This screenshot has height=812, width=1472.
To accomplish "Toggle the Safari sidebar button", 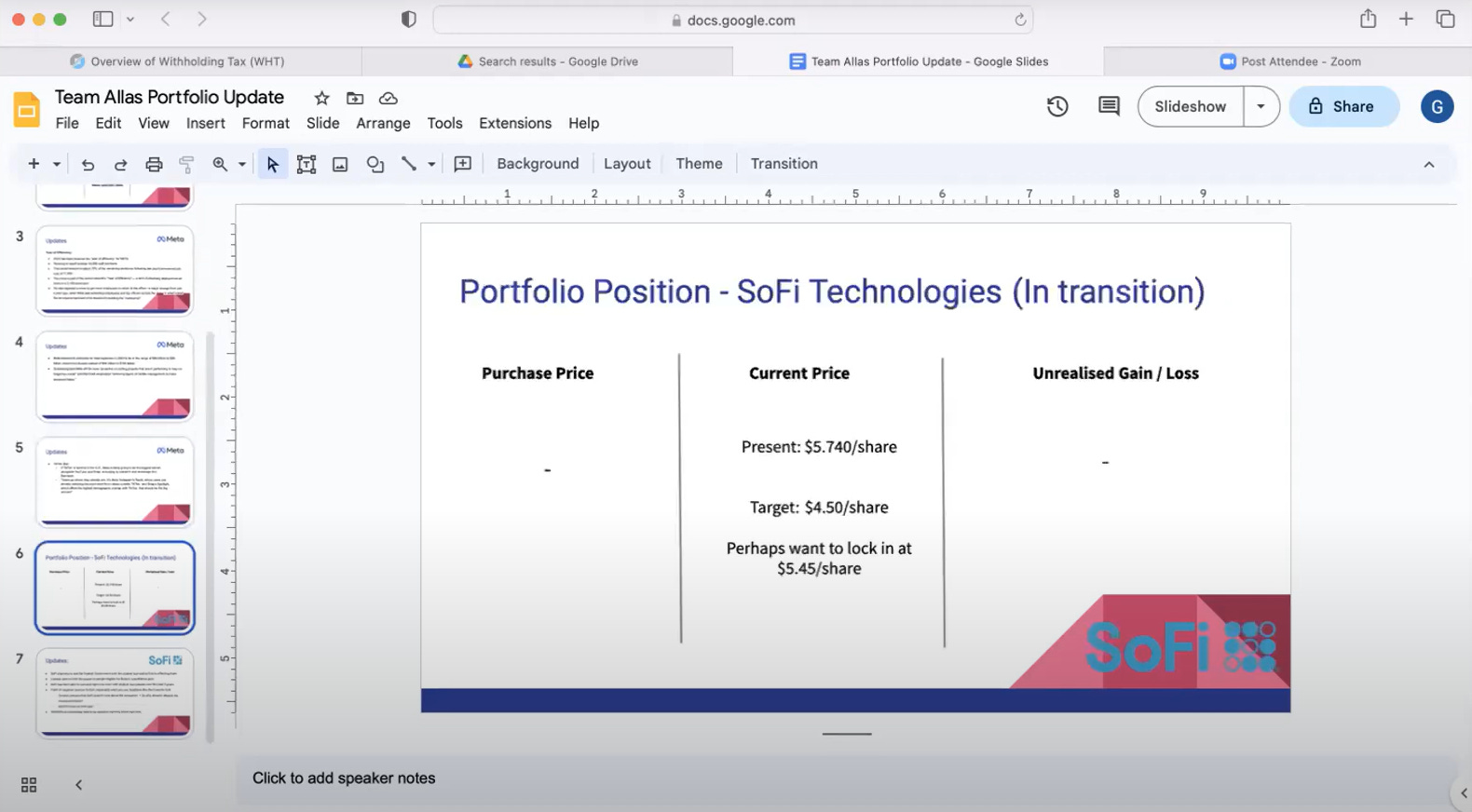I will pyautogui.click(x=102, y=19).
